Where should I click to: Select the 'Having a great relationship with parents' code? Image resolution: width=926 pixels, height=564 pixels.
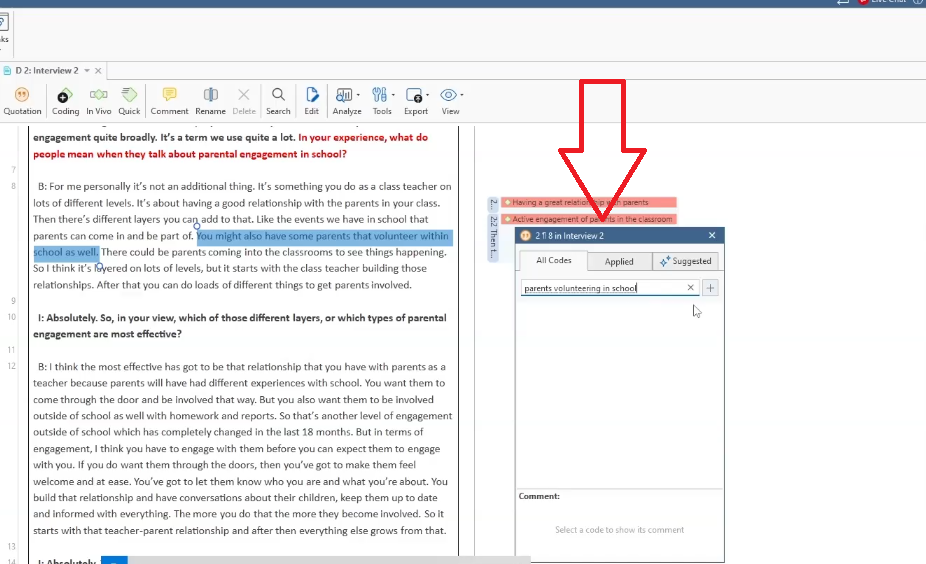[x=587, y=202]
